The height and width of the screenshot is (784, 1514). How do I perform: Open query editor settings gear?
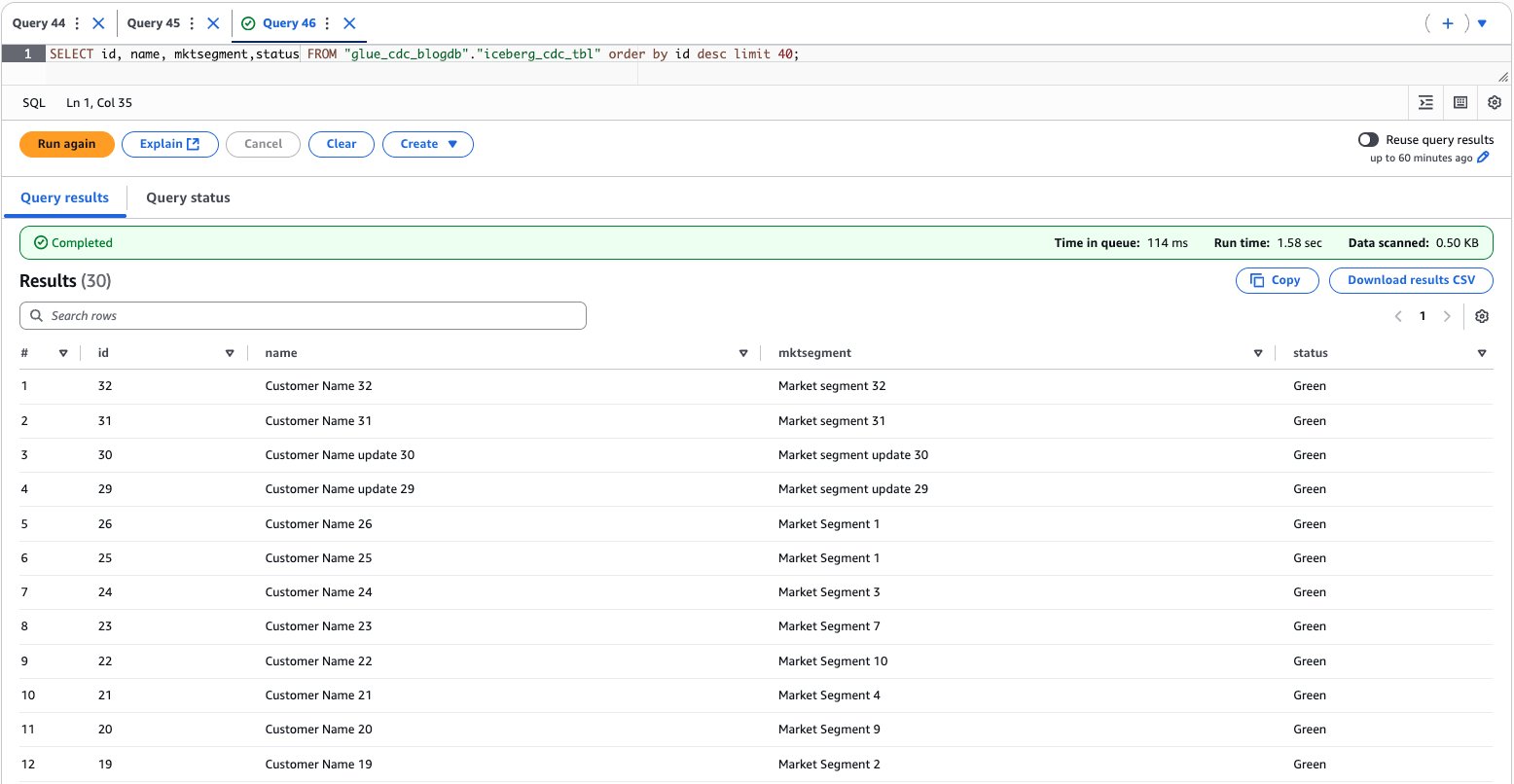pos(1495,102)
